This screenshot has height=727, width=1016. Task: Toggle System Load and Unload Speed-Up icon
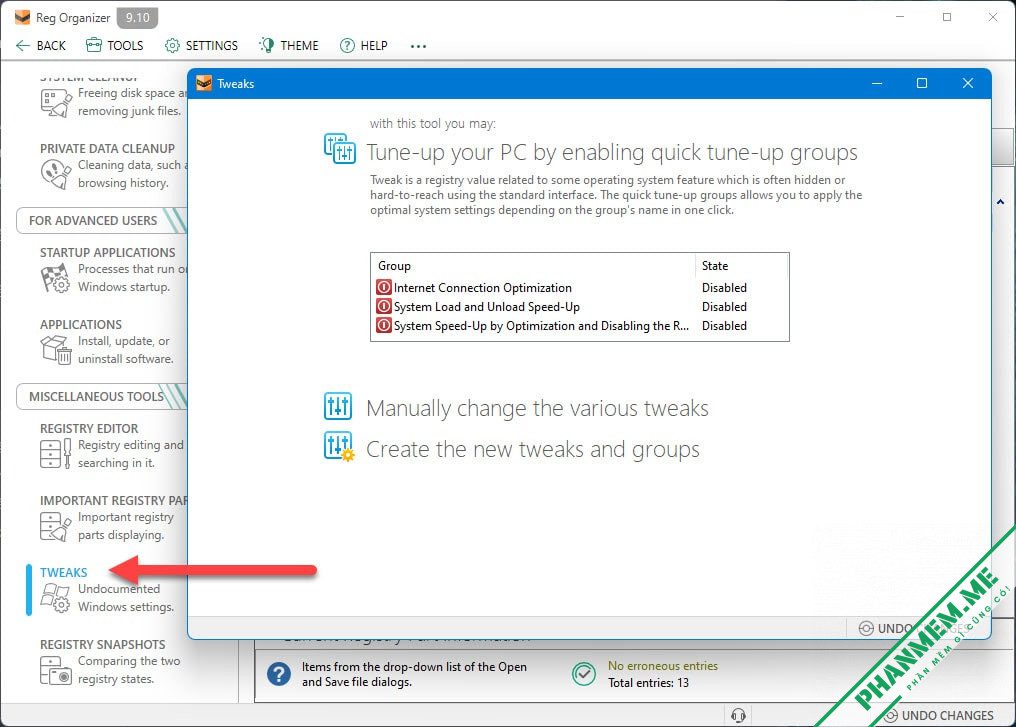pyautogui.click(x=384, y=306)
